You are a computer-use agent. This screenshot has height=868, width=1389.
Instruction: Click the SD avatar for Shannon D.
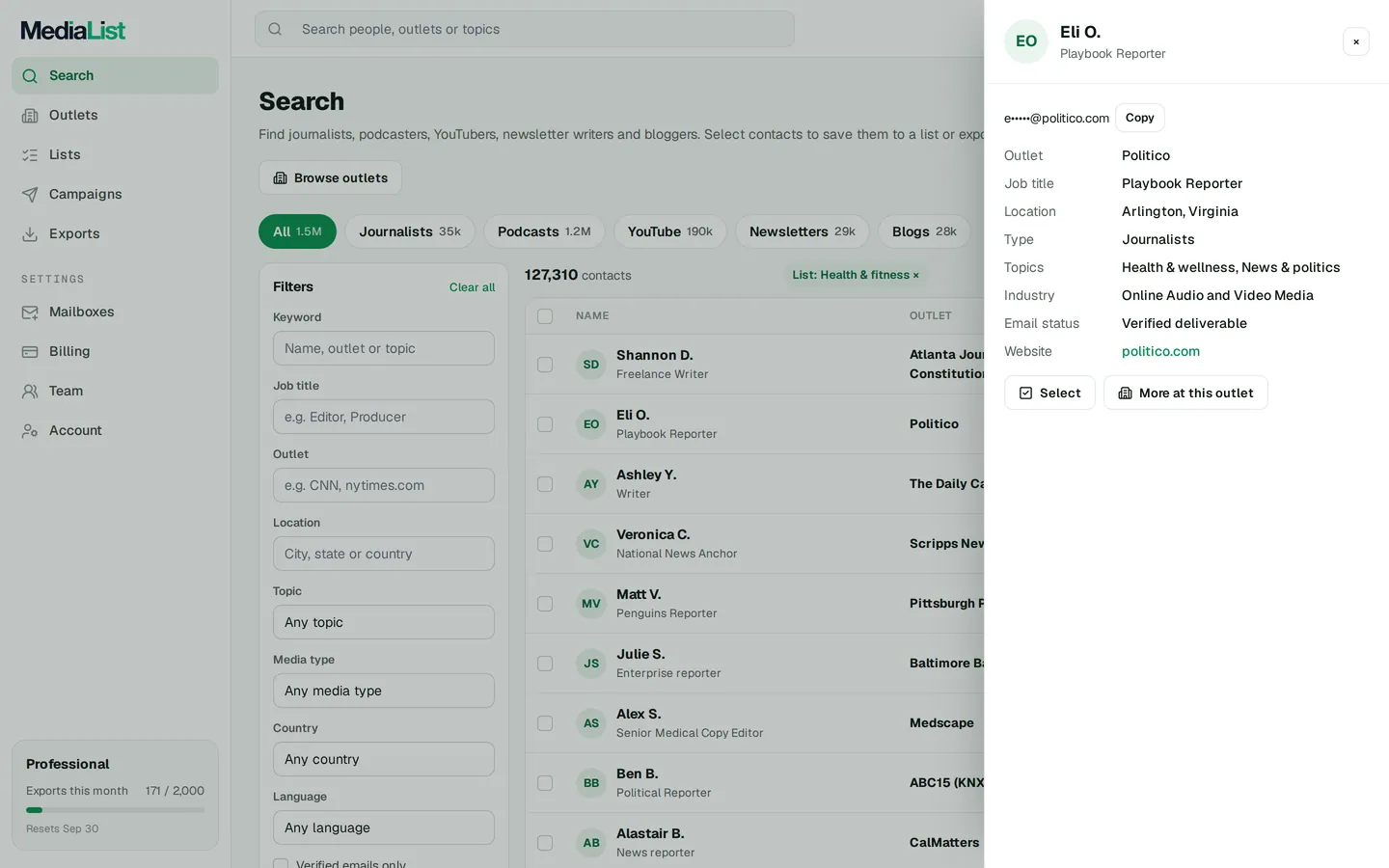pos(591,365)
